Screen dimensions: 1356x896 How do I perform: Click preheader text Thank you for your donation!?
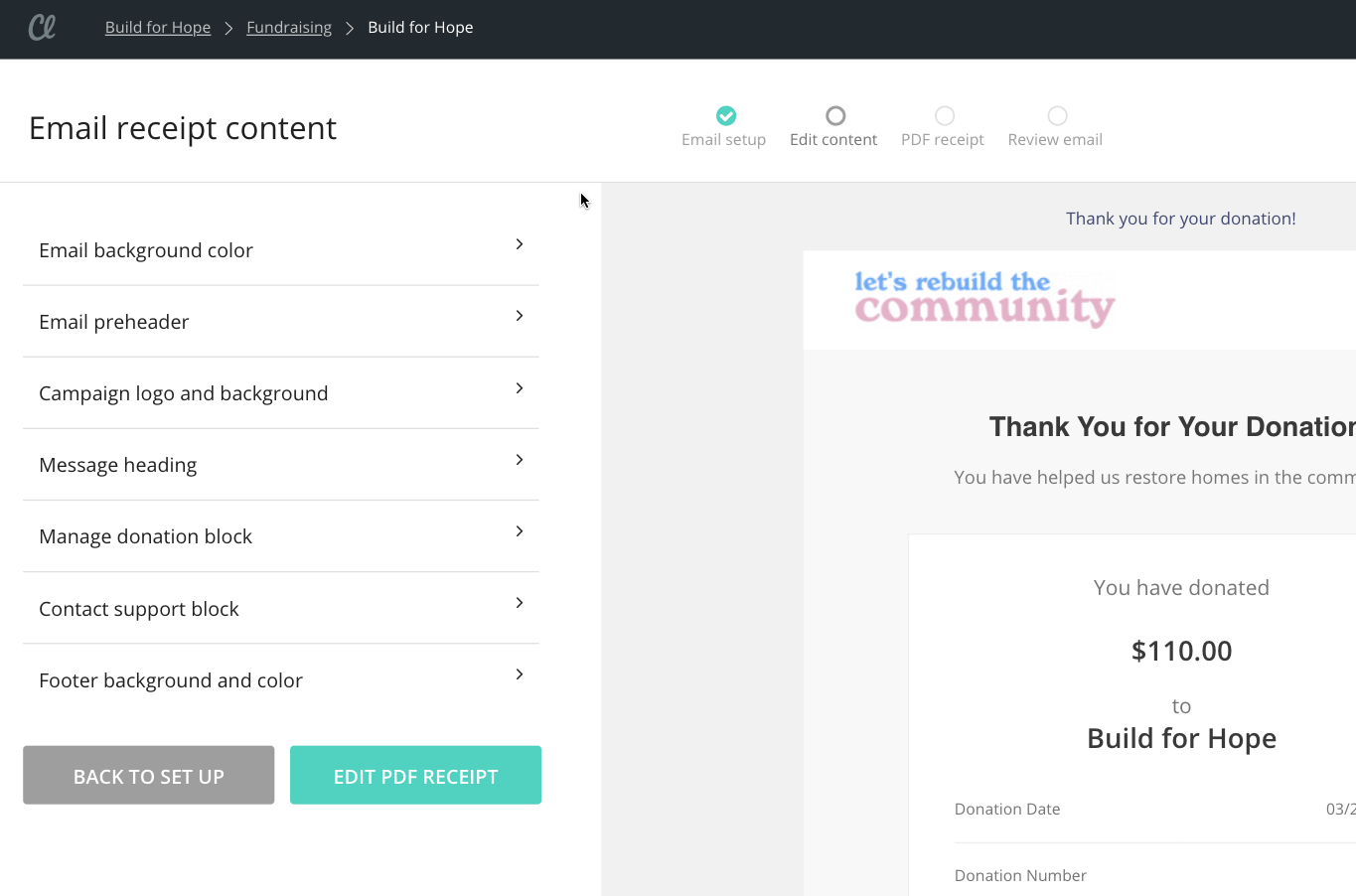(1180, 219)
